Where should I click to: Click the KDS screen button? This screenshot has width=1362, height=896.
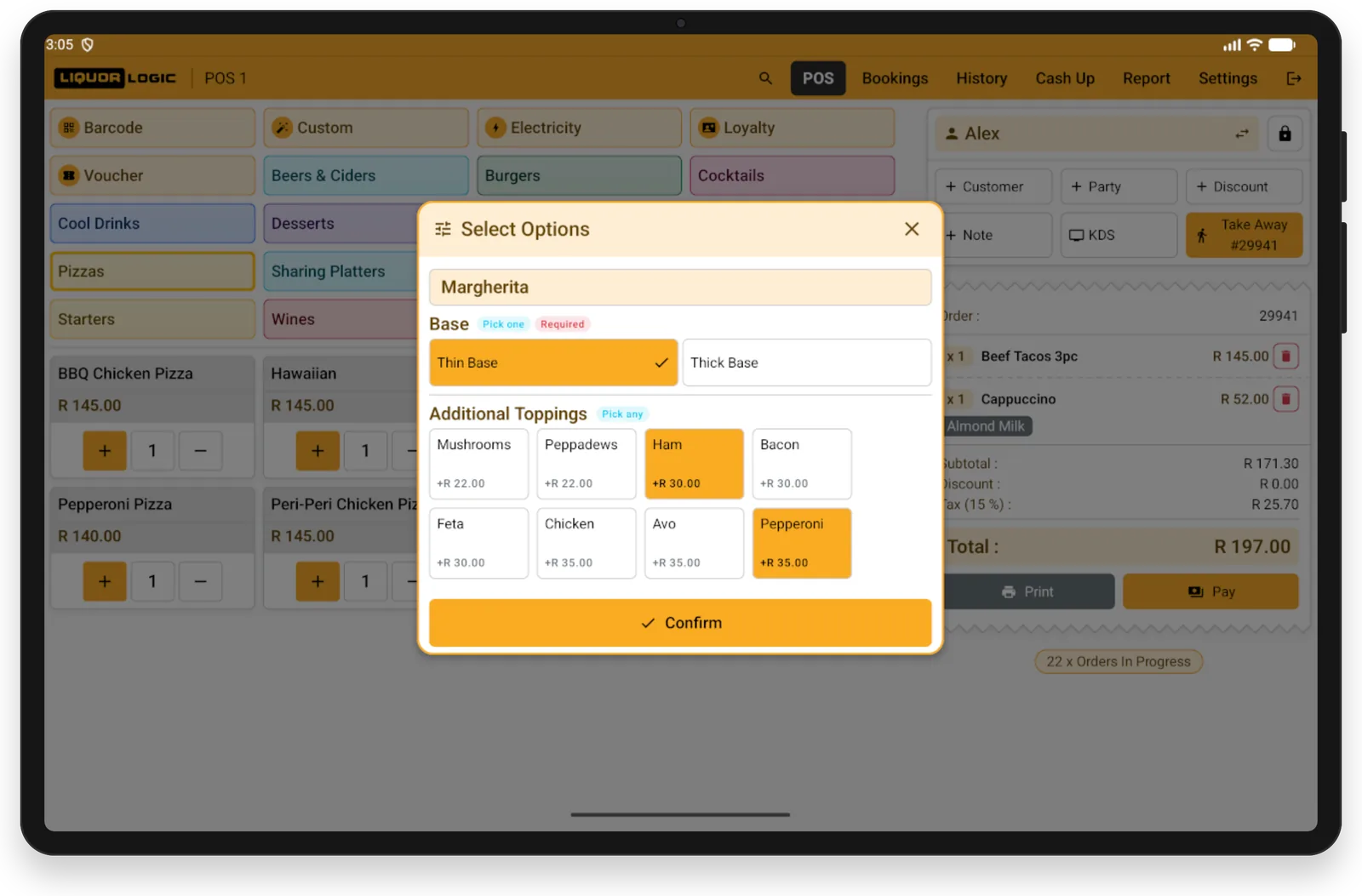(x=1119, y=235)
